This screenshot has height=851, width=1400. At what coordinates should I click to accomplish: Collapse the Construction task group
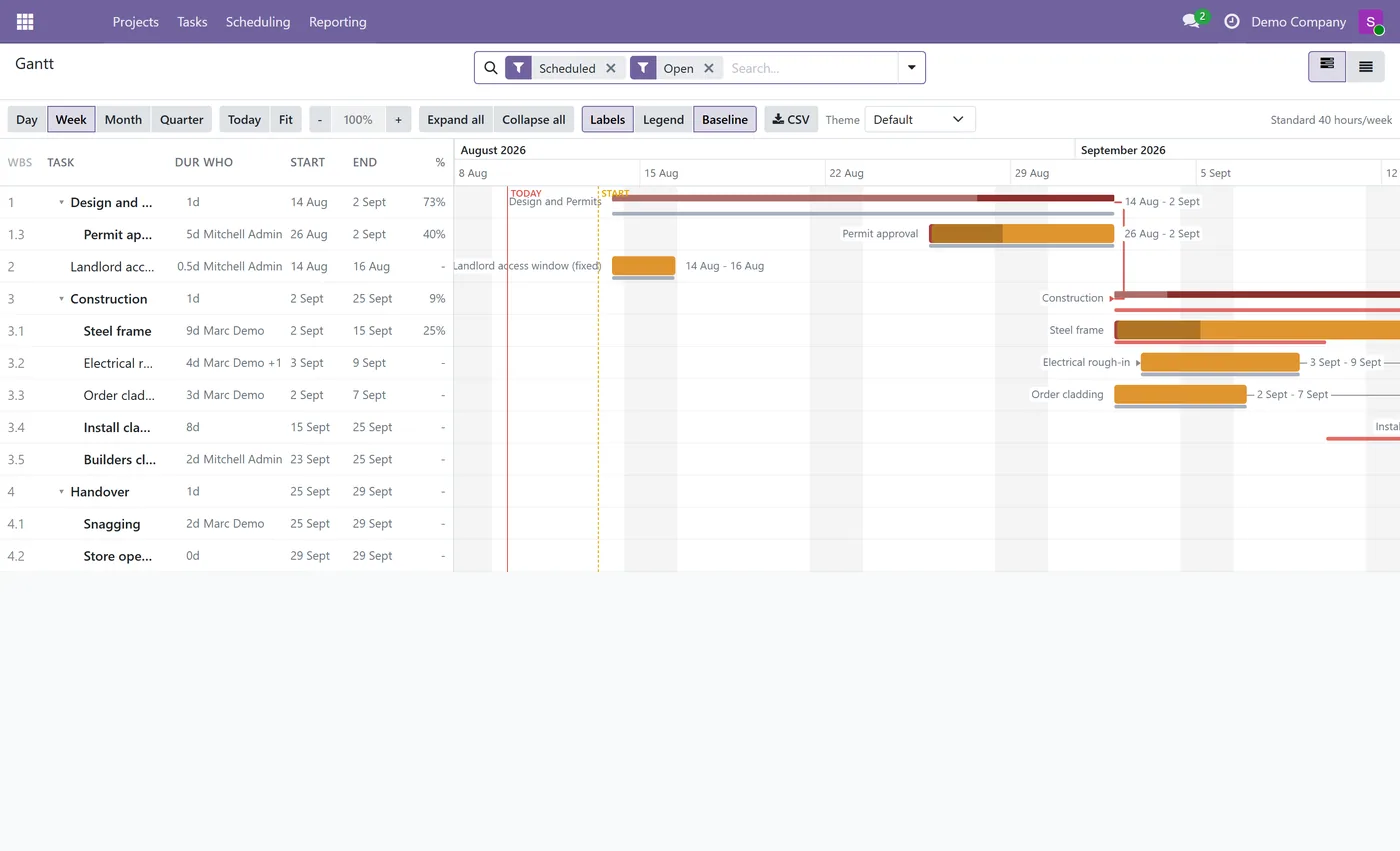coord(61,299)
